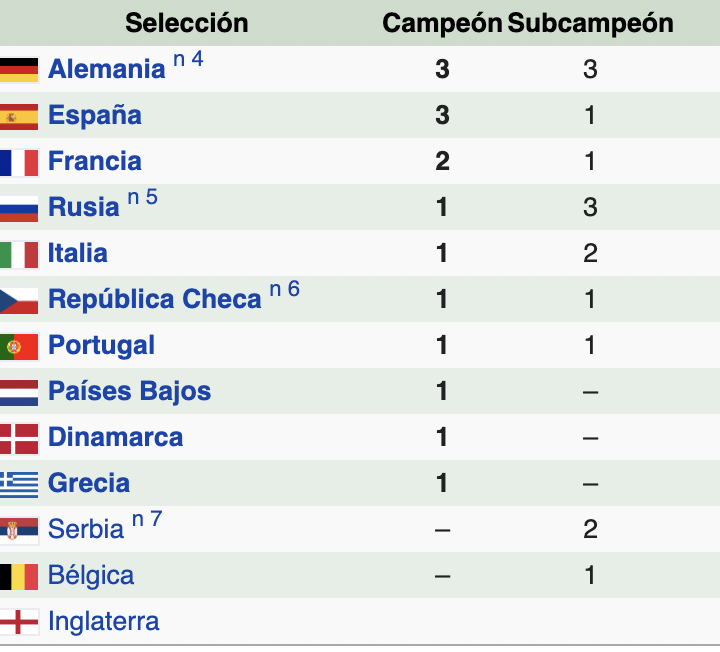Open footnote n 4 beside Alemania
Image resolution: width=720 pixels, height=652 pixels.
(188, 59)
